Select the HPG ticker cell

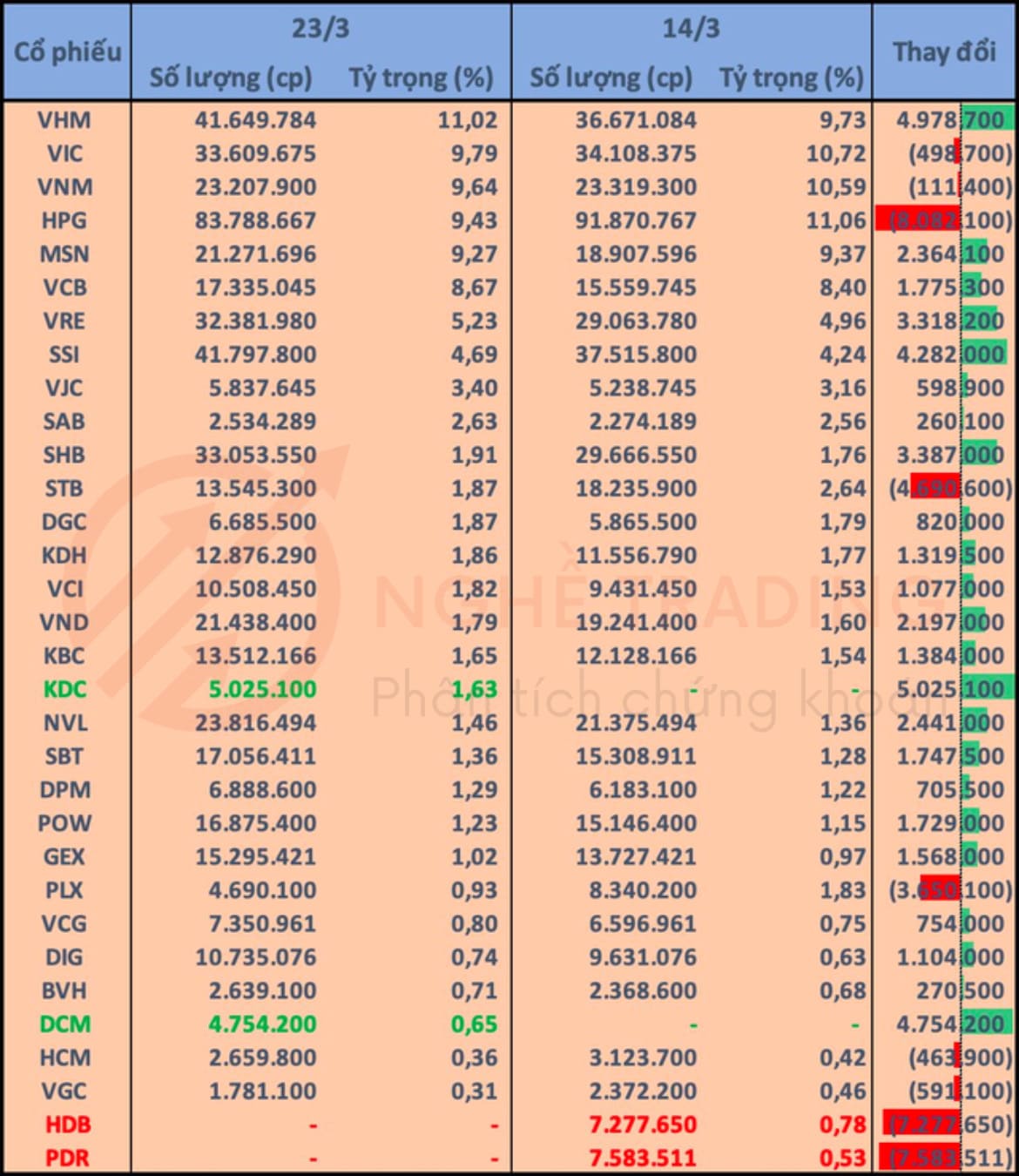click(x=64, y=220)
